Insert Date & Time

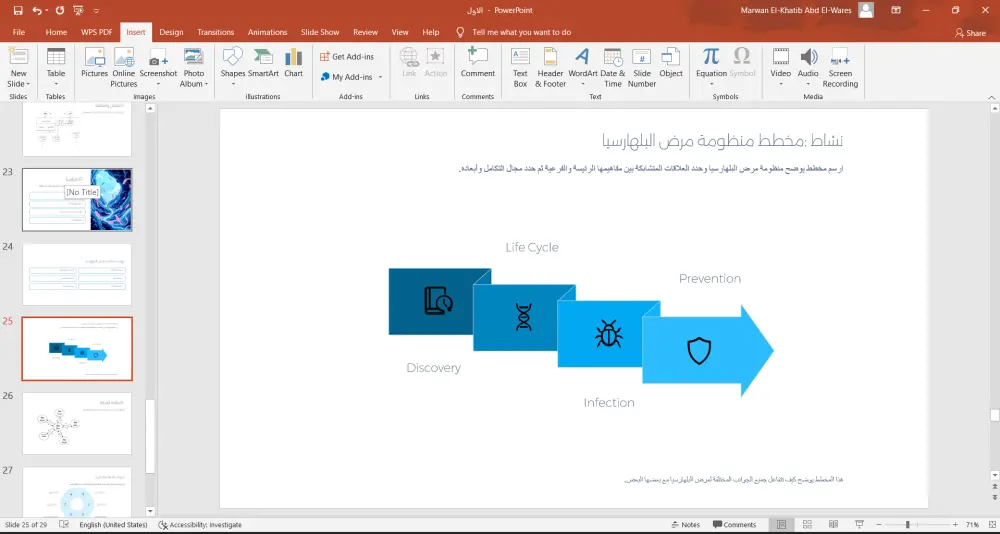[x=613, y=67]
